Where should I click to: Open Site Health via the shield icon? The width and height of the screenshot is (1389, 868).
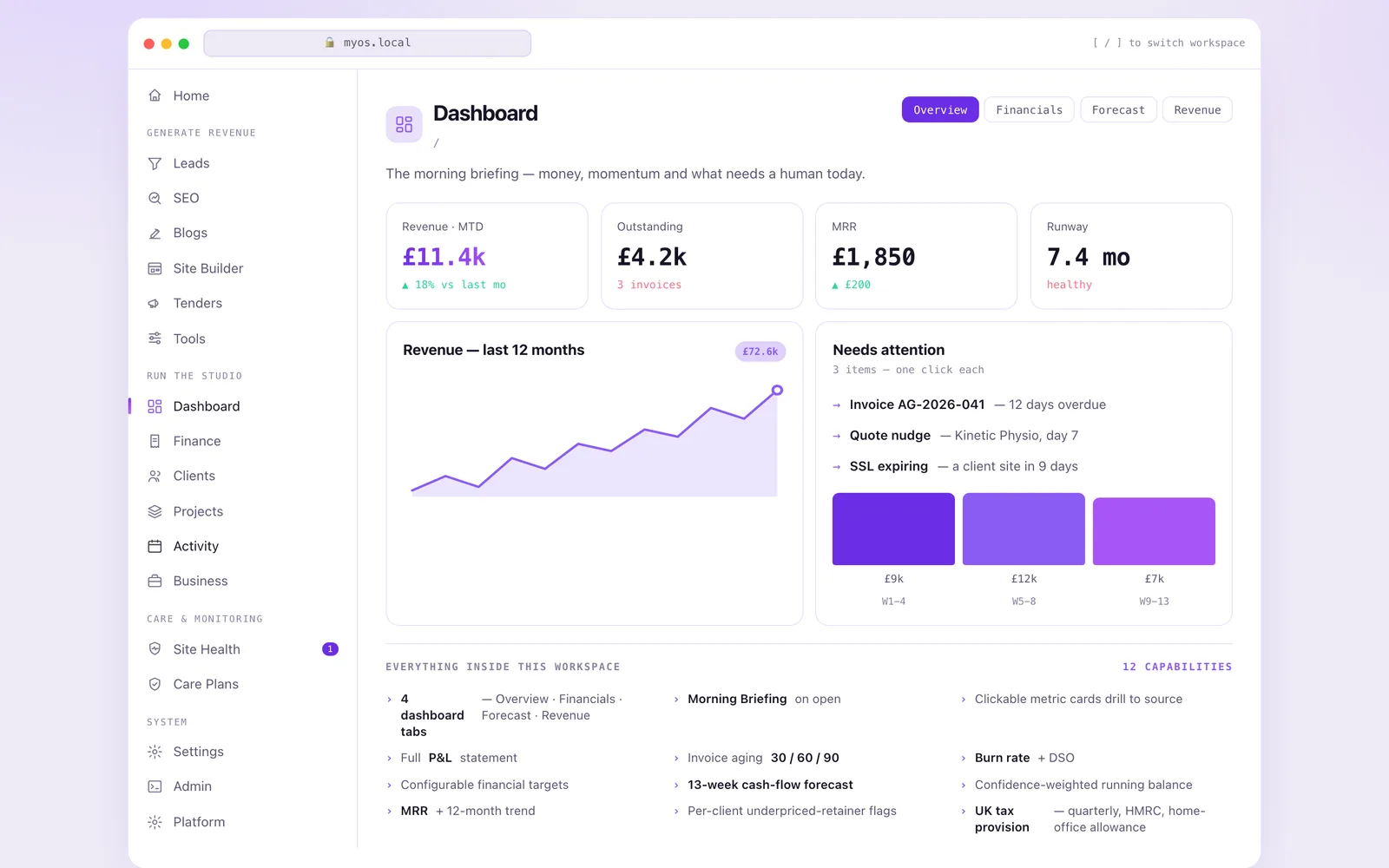click(155, 649)
